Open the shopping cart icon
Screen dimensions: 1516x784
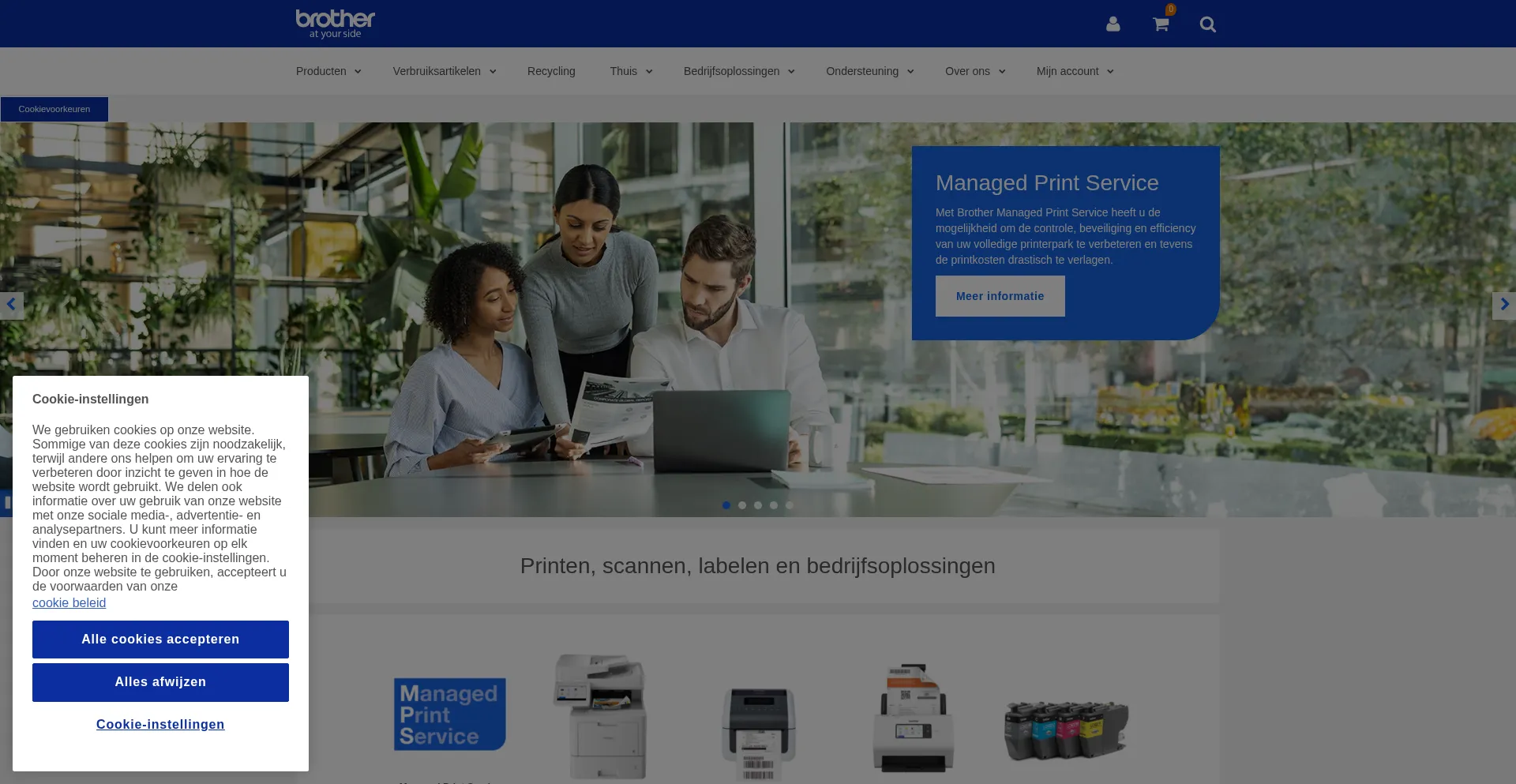[x=1160, y=24]
